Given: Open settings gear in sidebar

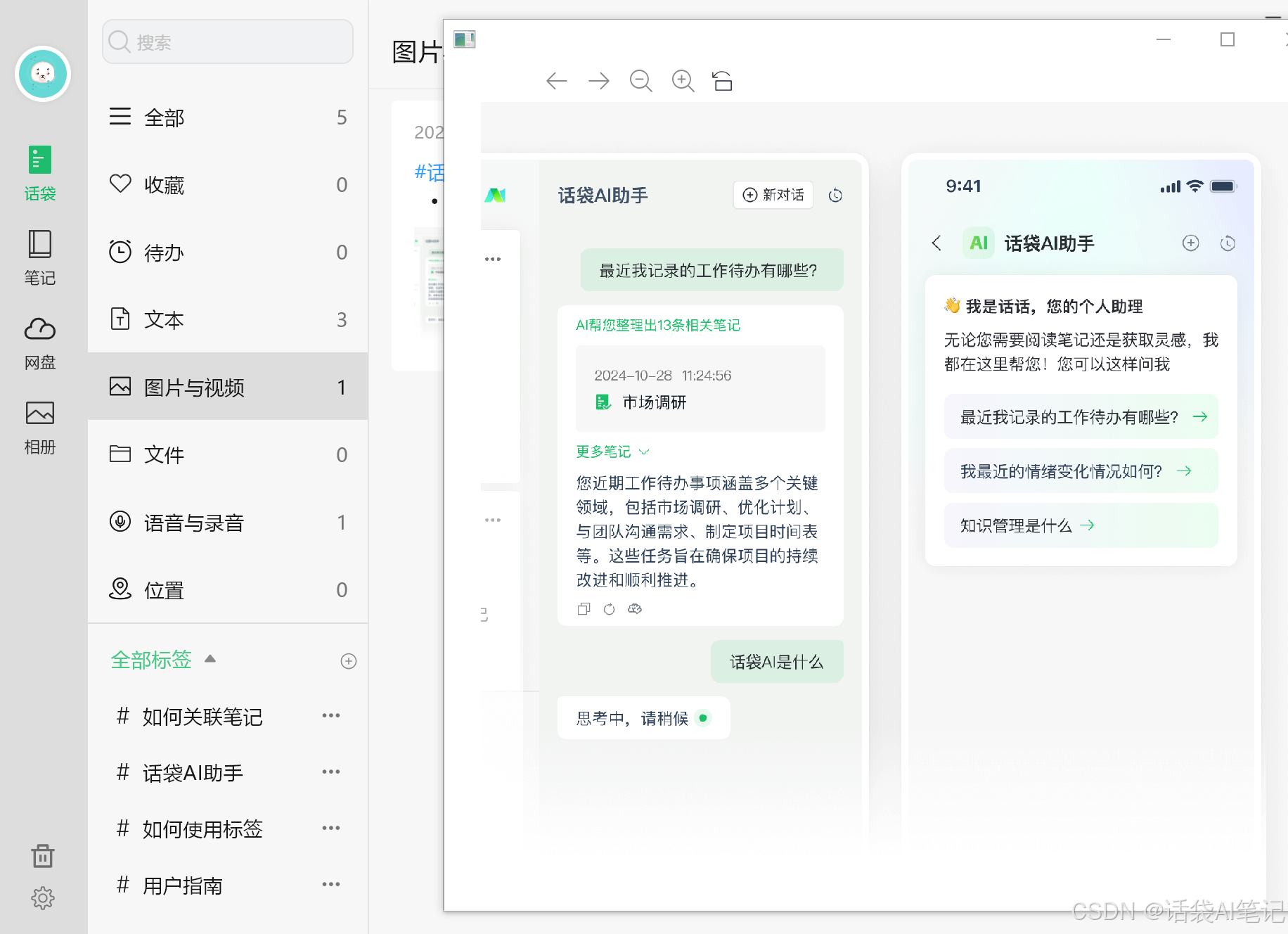Looking at the screenshot, I should pyautogui.click(x=43, y=898).
